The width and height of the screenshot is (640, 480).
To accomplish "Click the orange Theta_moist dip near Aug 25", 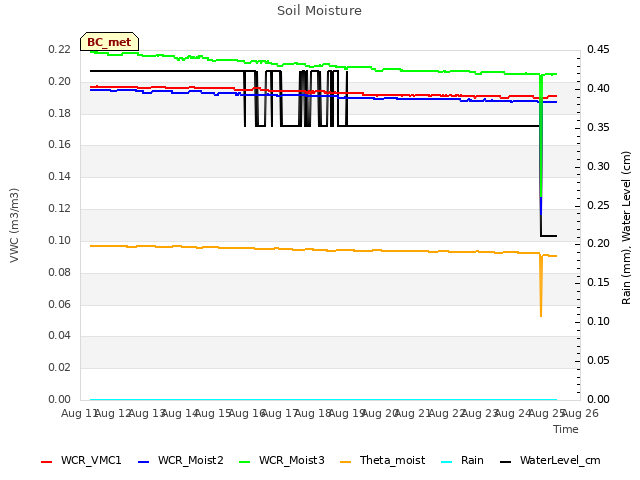I will coord(541,286).
